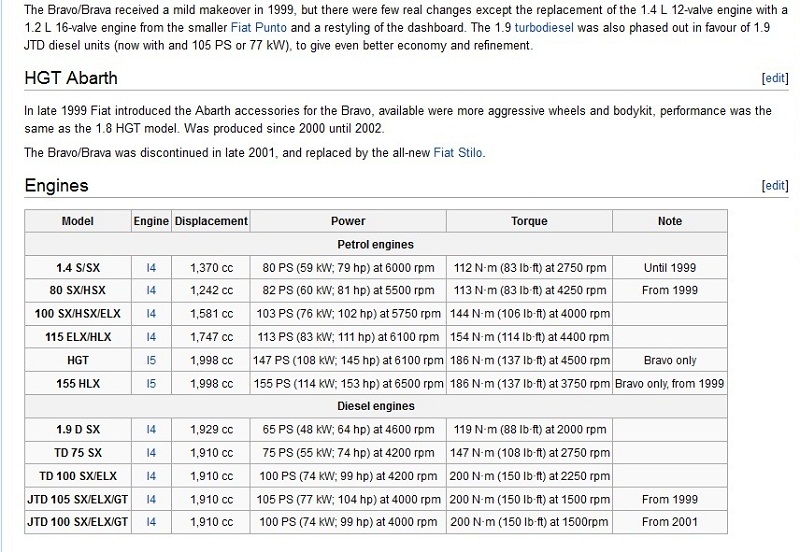The image size is (800, 552).
Task: Open I4 link in 1.9 D SX row
Action: click(x=151, y=430)
